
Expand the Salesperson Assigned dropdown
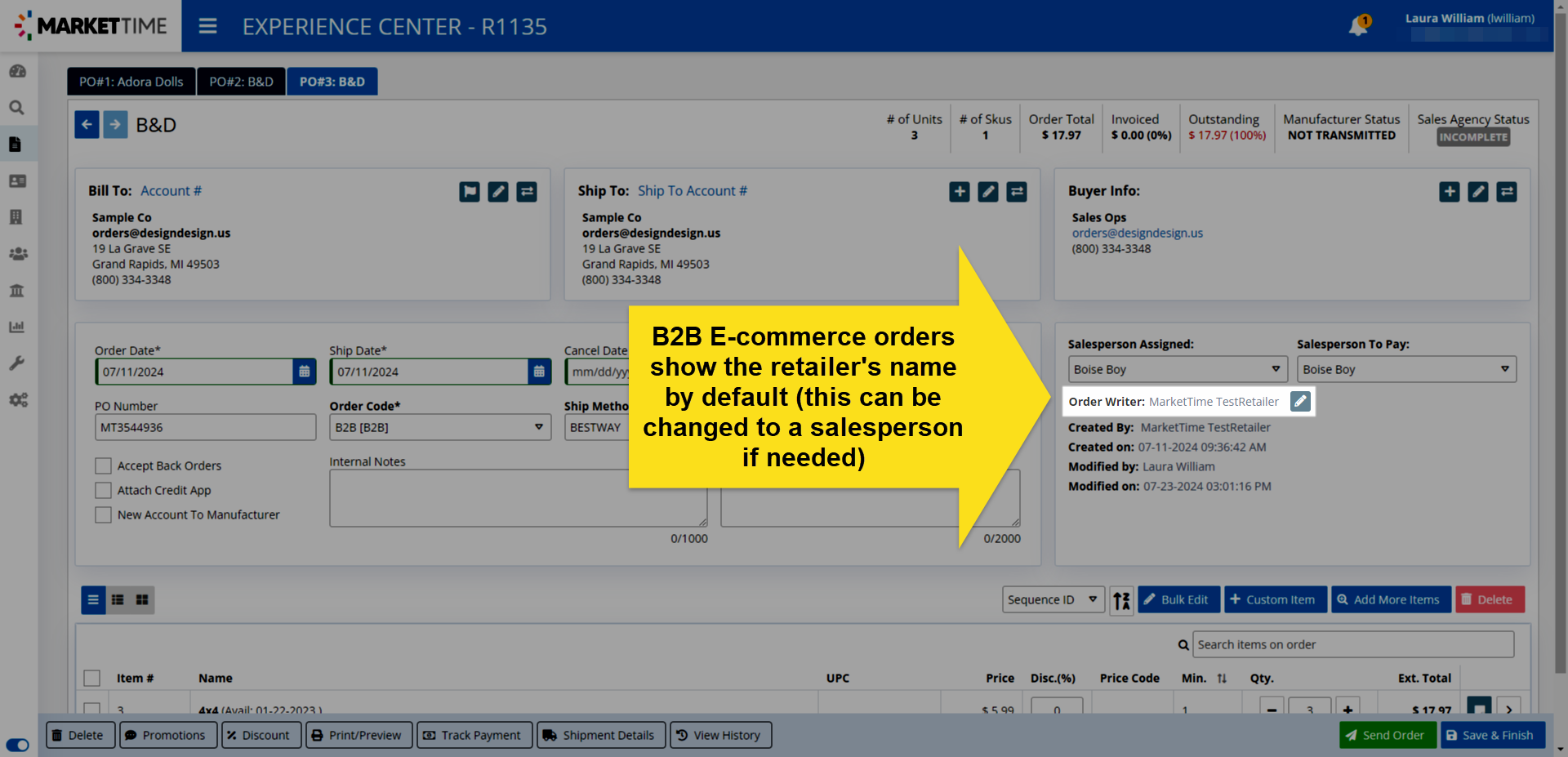click(x=1177, y=369)
